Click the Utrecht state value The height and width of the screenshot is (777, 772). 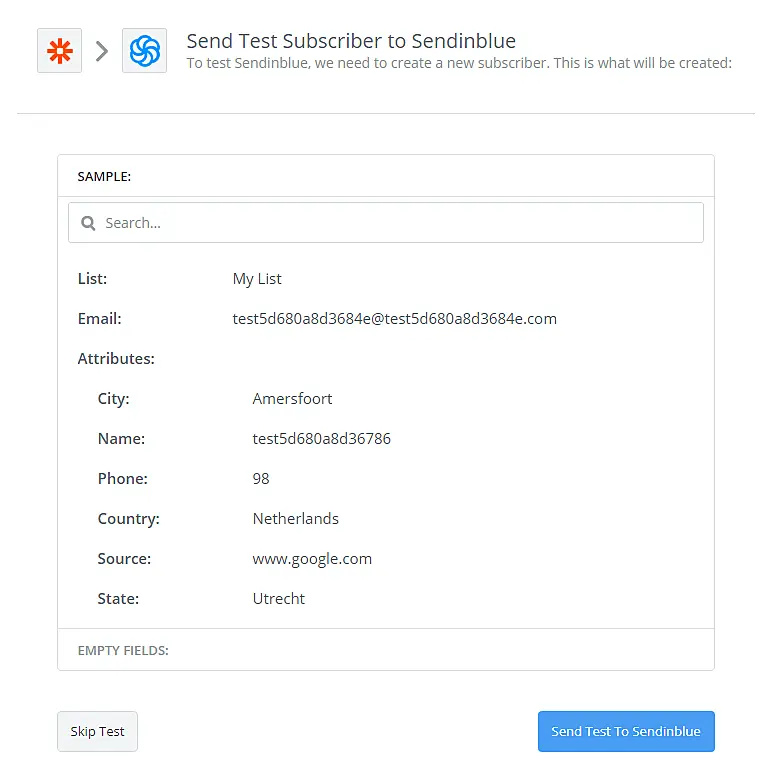[278, 599]
